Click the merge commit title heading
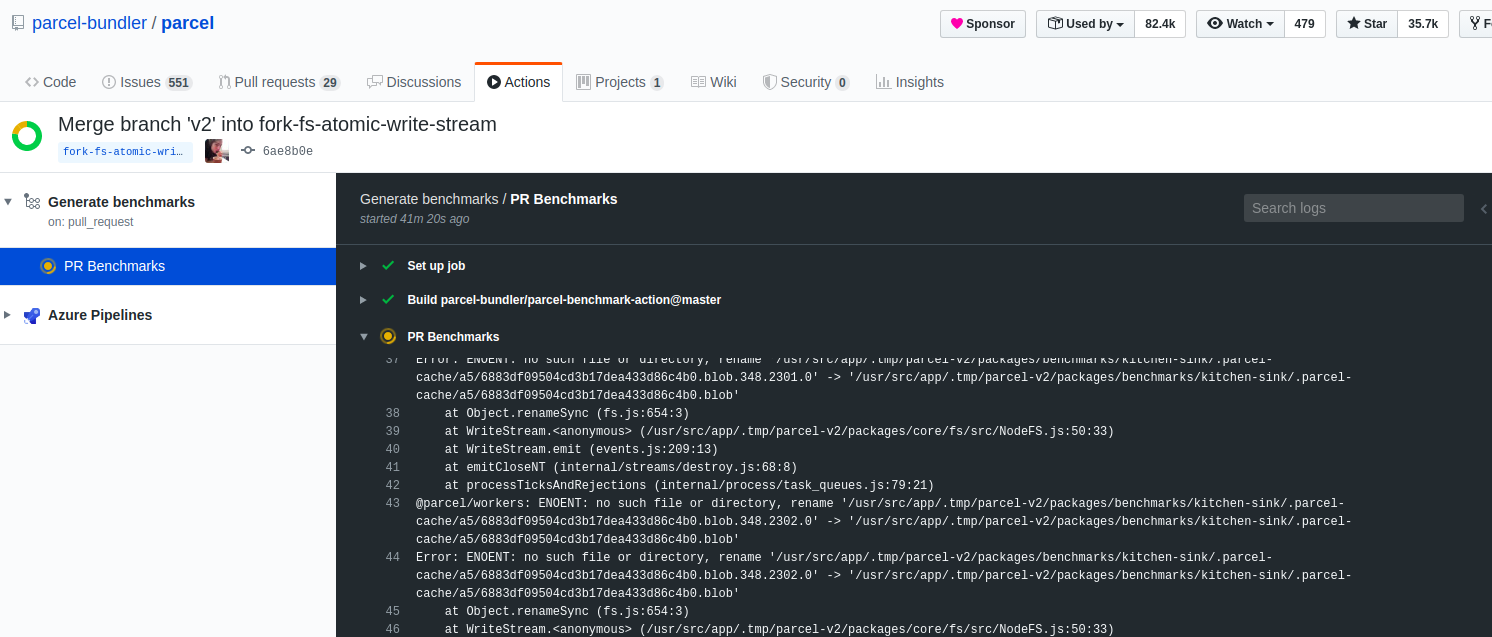 [x=277, y=125]
